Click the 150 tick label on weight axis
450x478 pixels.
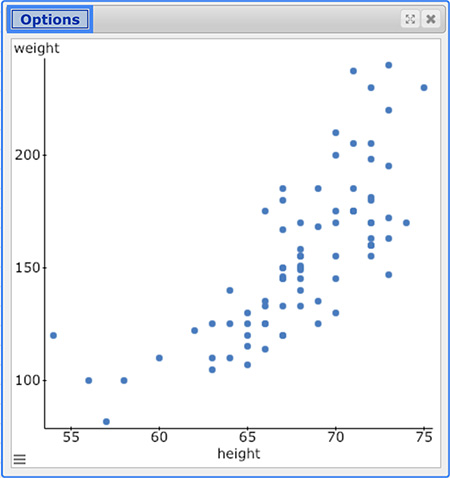pyautogui.click(x=27, y=268)
